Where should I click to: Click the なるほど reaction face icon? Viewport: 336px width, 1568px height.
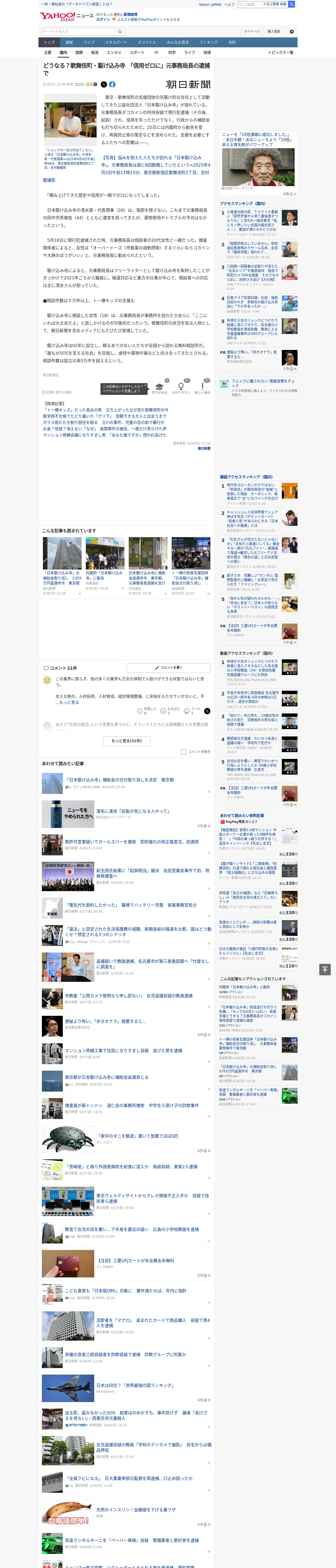(x=164, y=711)
